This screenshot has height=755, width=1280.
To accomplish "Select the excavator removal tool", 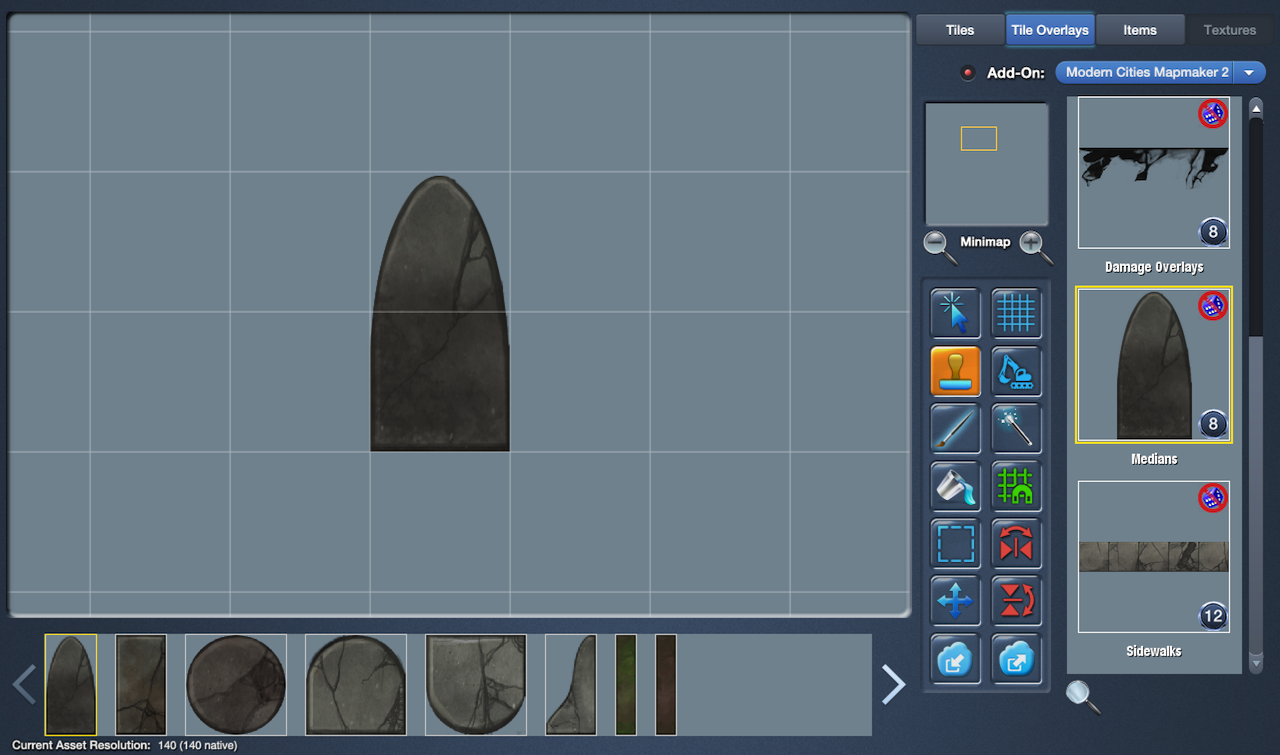I will click(x=1016, y=371).
